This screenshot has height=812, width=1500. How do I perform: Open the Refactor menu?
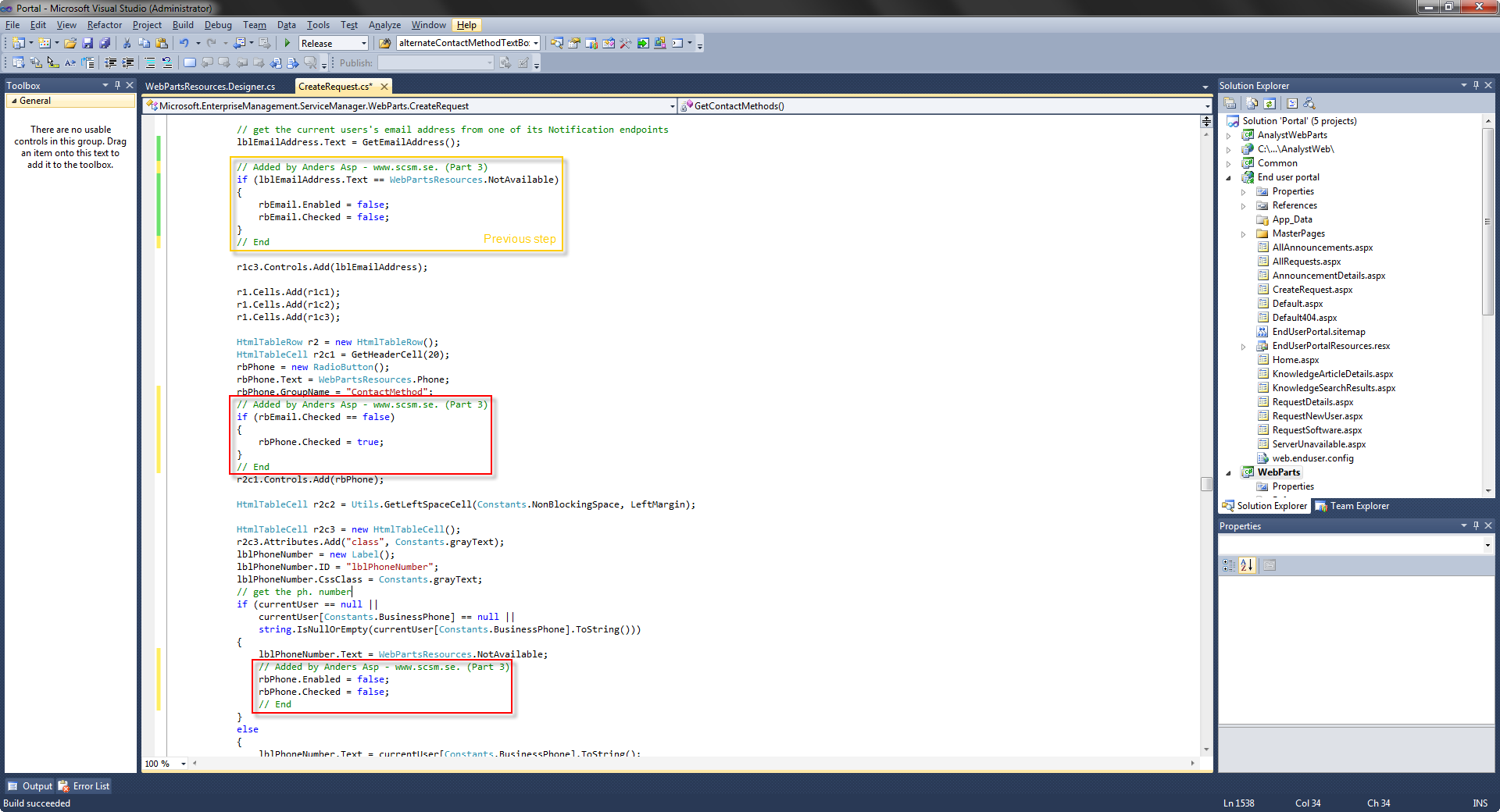tap(104, 25)
